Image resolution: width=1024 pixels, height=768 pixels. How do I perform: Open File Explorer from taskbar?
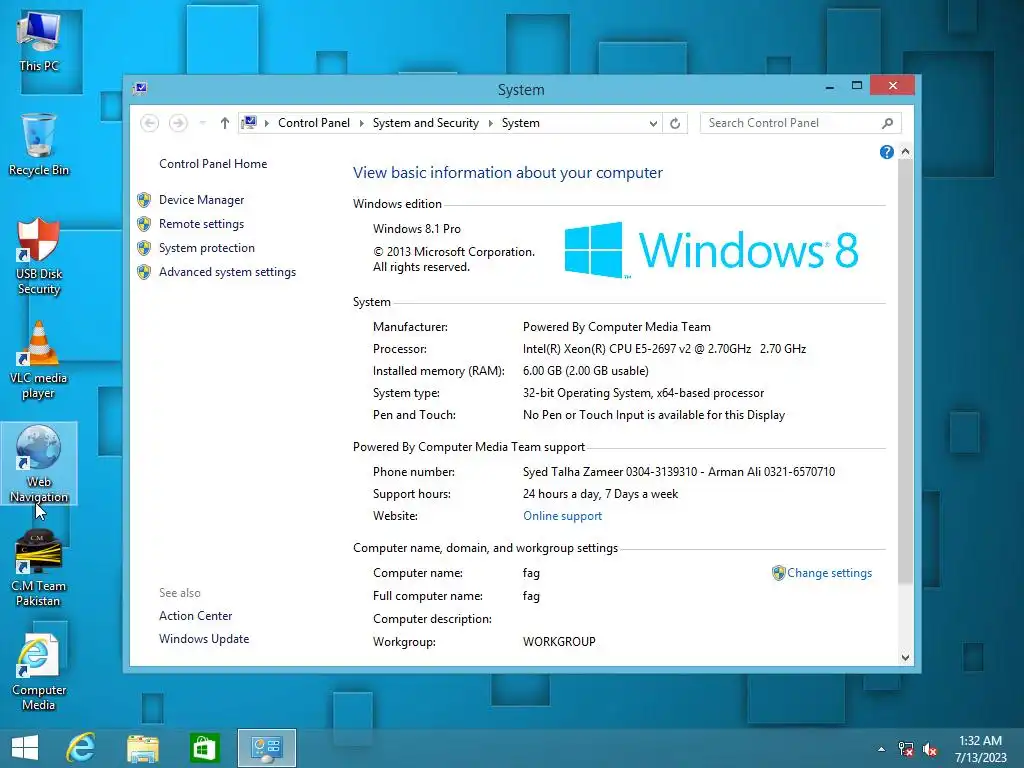(x=142, y=748)
